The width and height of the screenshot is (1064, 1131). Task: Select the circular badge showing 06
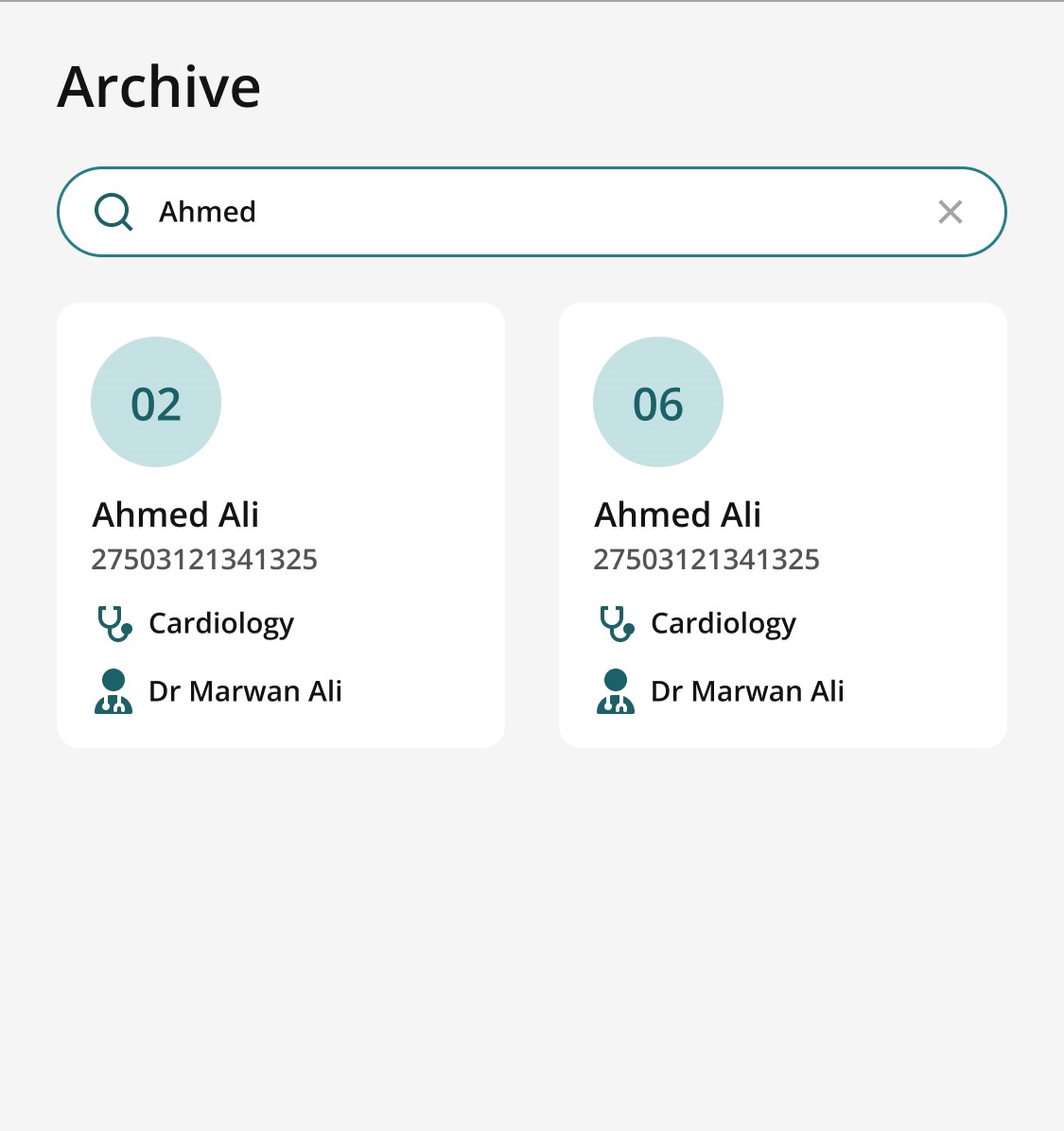[x=658, y=402]
